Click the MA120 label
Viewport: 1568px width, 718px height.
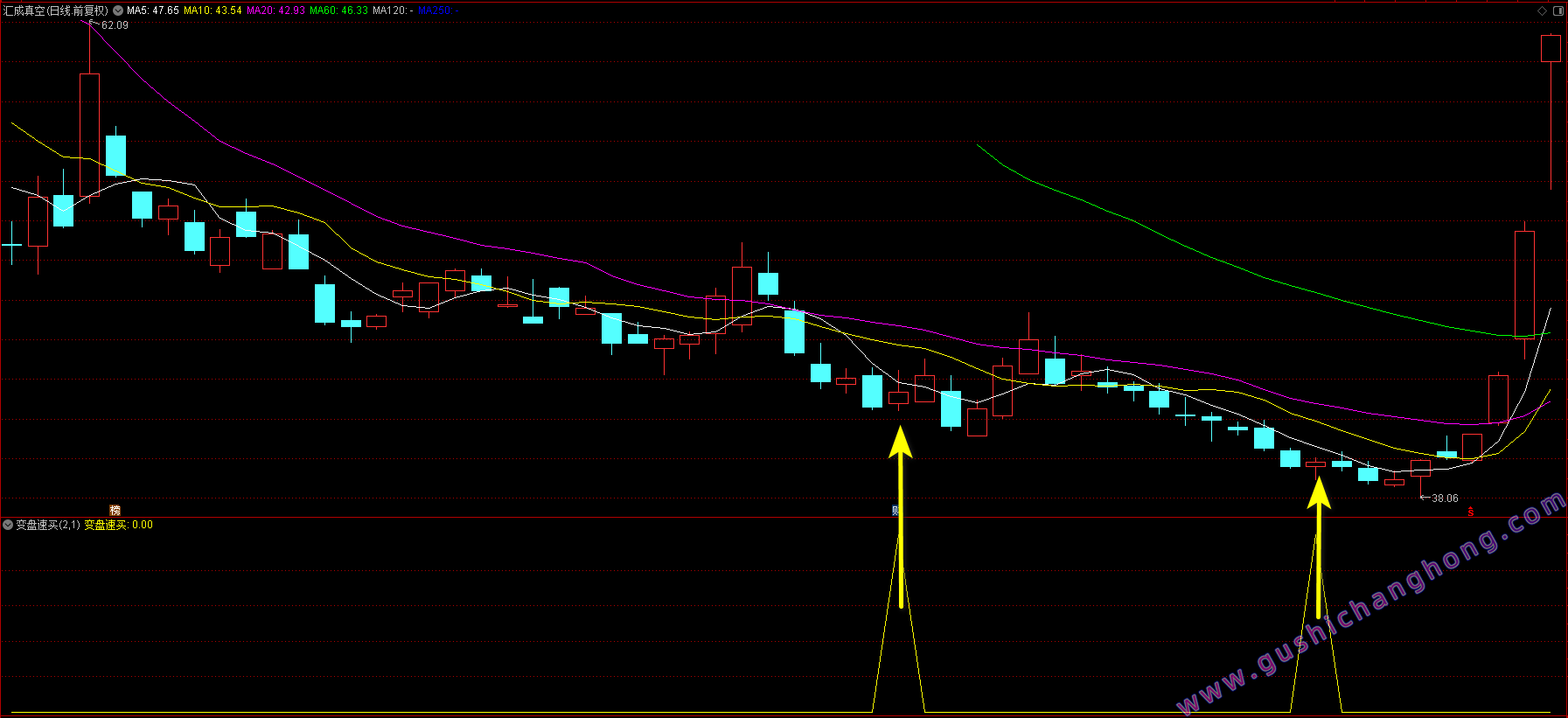coord(393,10)
